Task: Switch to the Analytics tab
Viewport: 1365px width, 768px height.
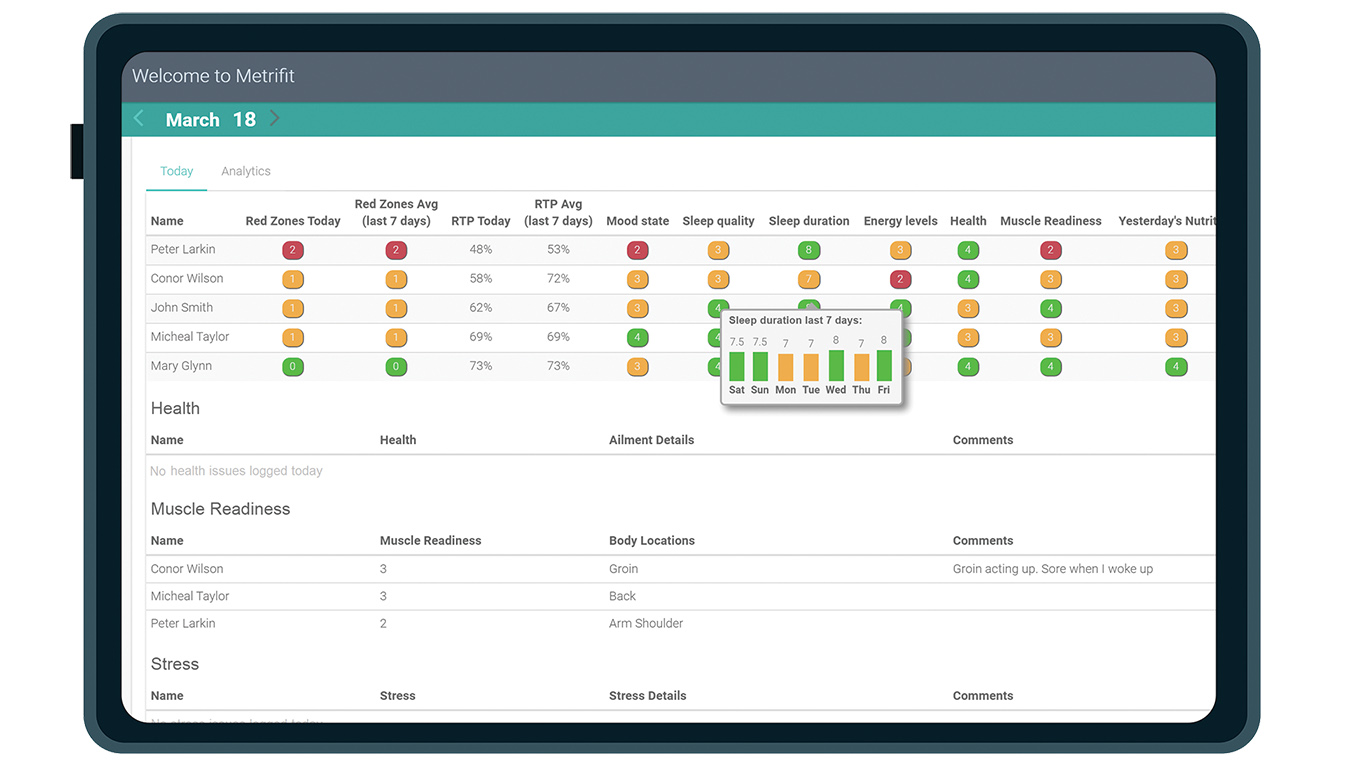Action: pyautogui.click(x=246, y=171)
